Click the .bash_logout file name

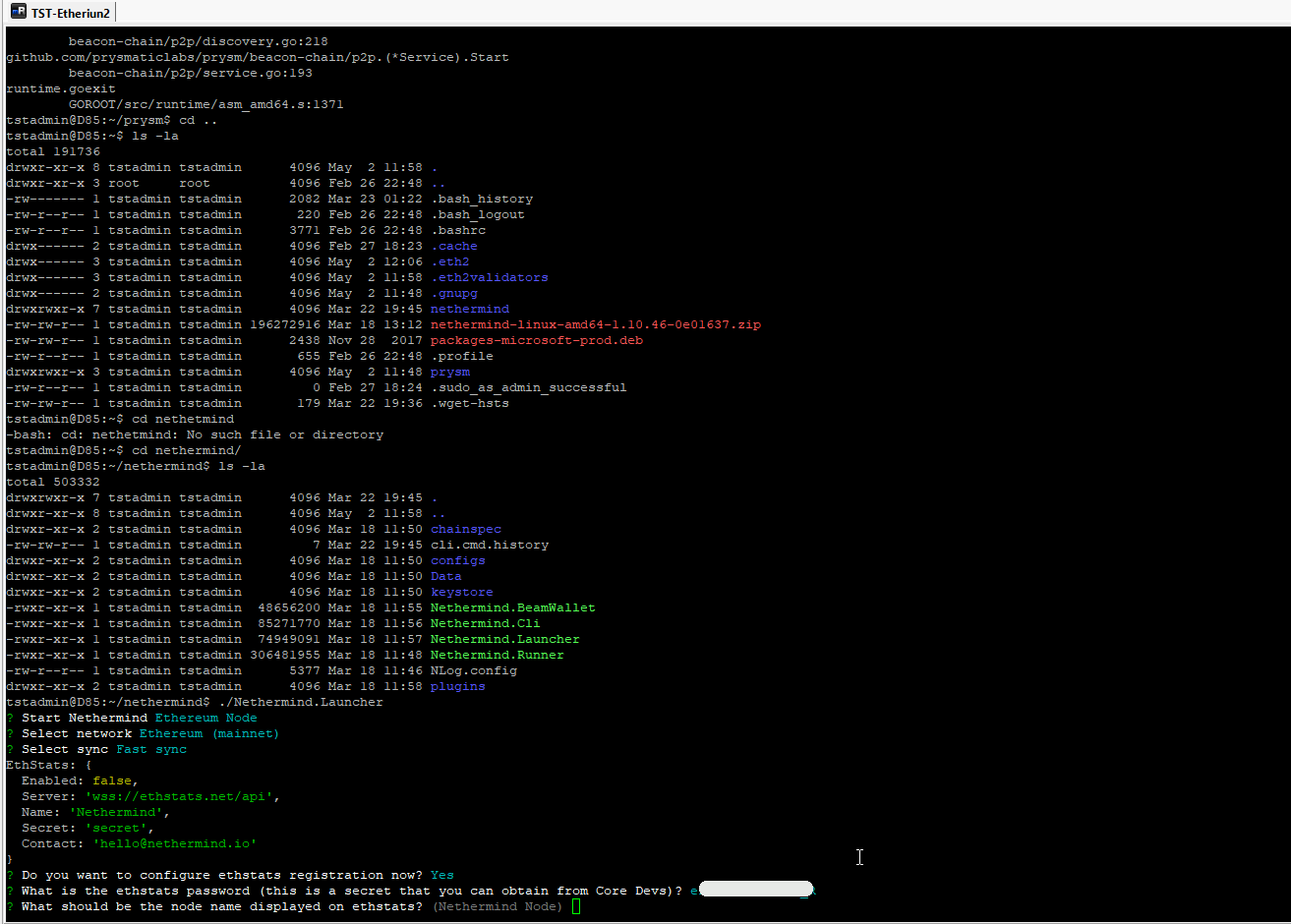click(x=478, y=214)
